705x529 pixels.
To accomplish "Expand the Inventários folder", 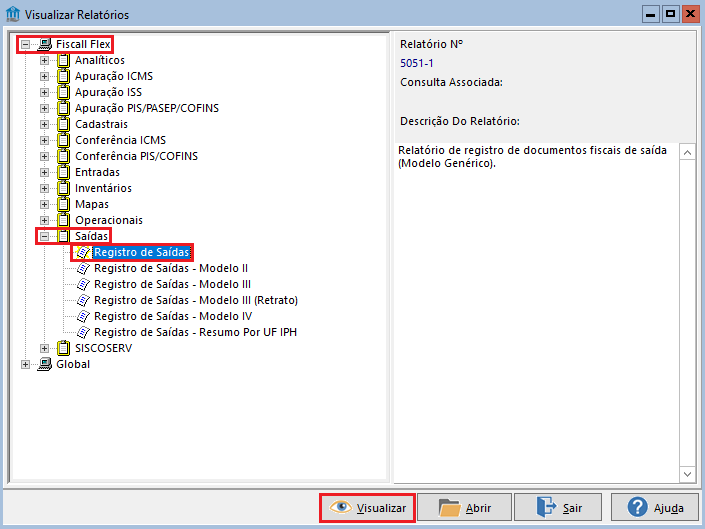I will pos(44,188).
